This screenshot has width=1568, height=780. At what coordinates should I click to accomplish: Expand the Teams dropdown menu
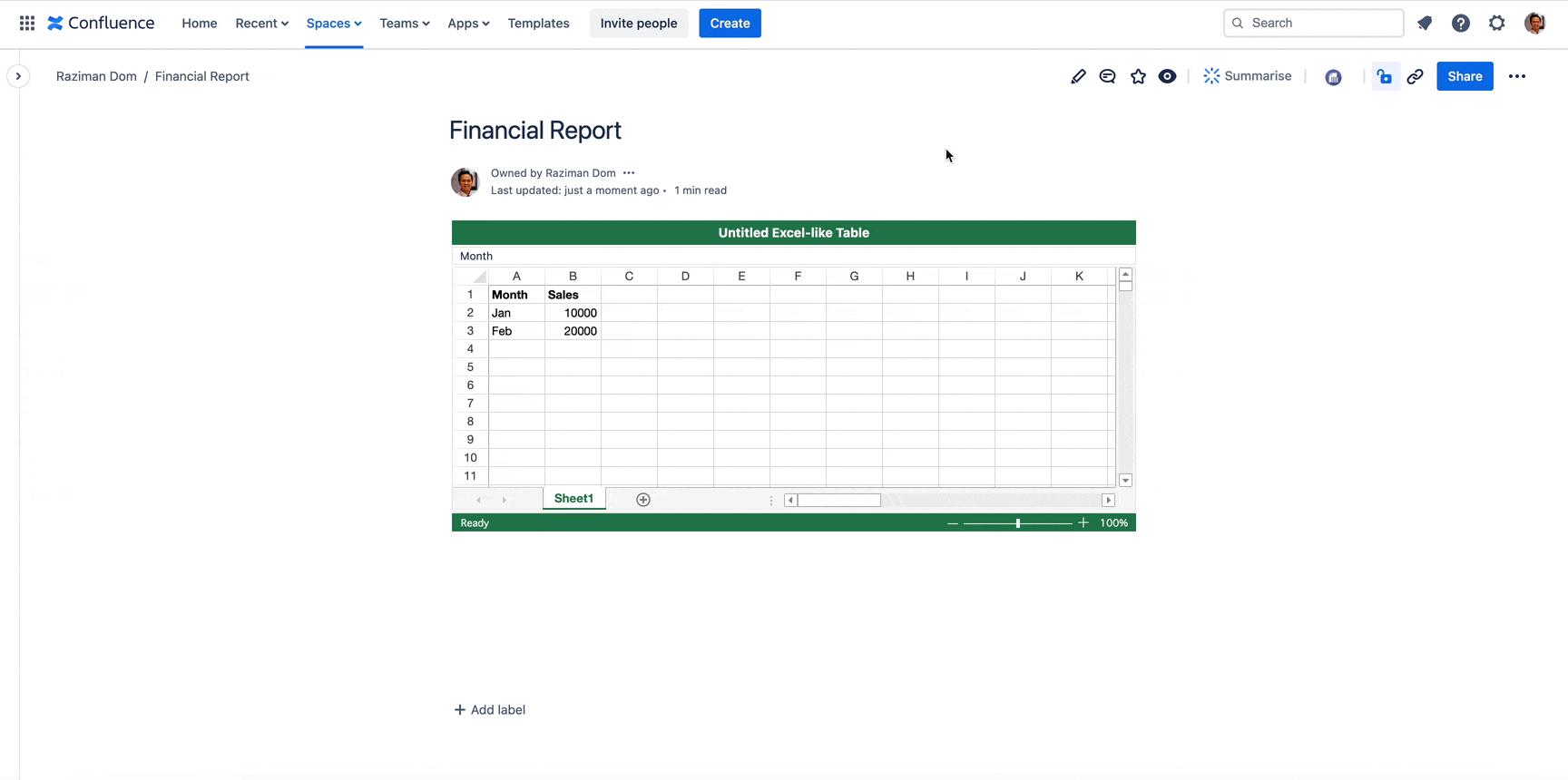click(x=404, y=24)
